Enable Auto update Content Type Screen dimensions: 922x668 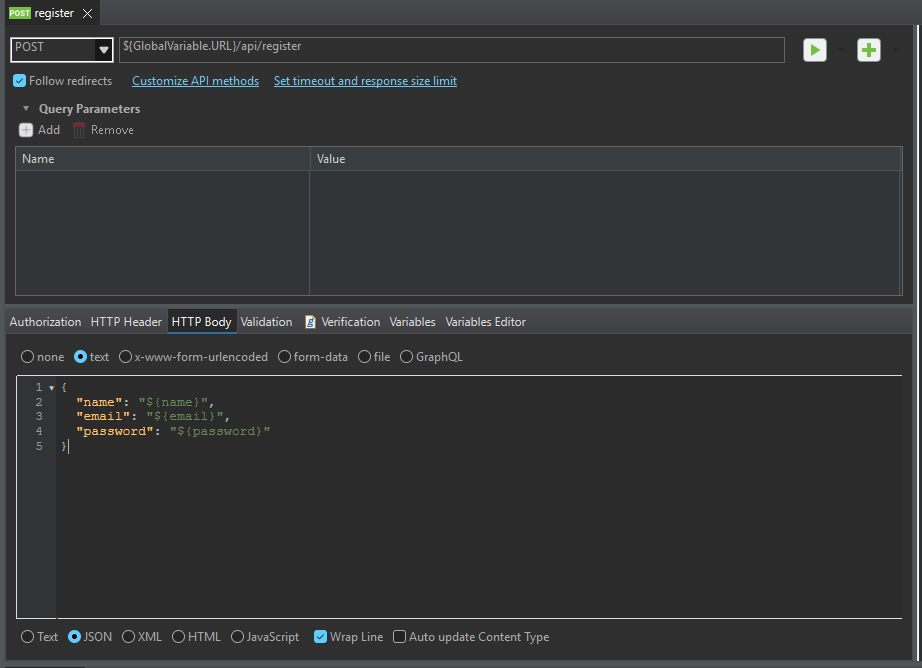pos(399,637)
